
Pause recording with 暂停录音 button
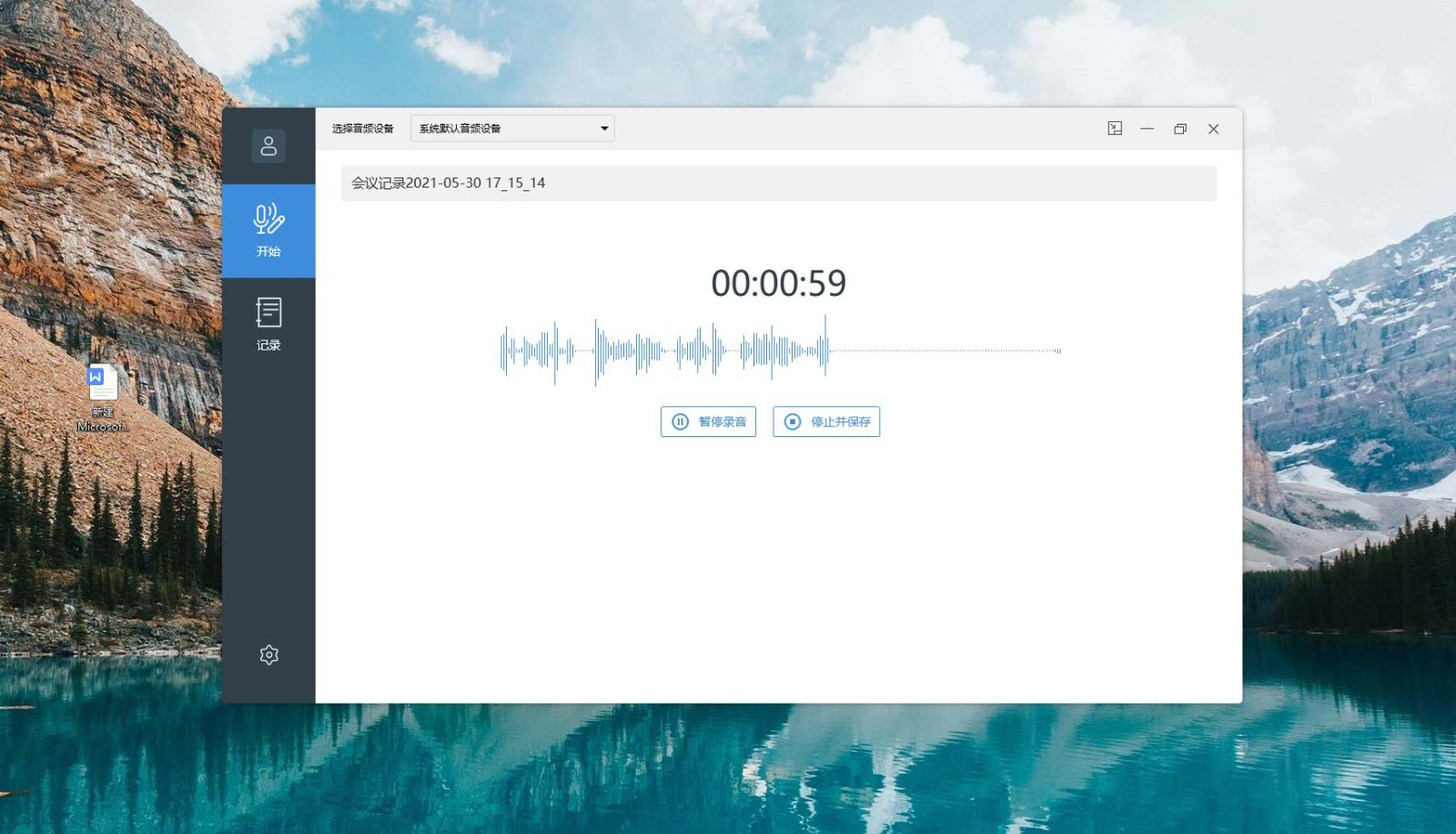click(x=708, y=422)
